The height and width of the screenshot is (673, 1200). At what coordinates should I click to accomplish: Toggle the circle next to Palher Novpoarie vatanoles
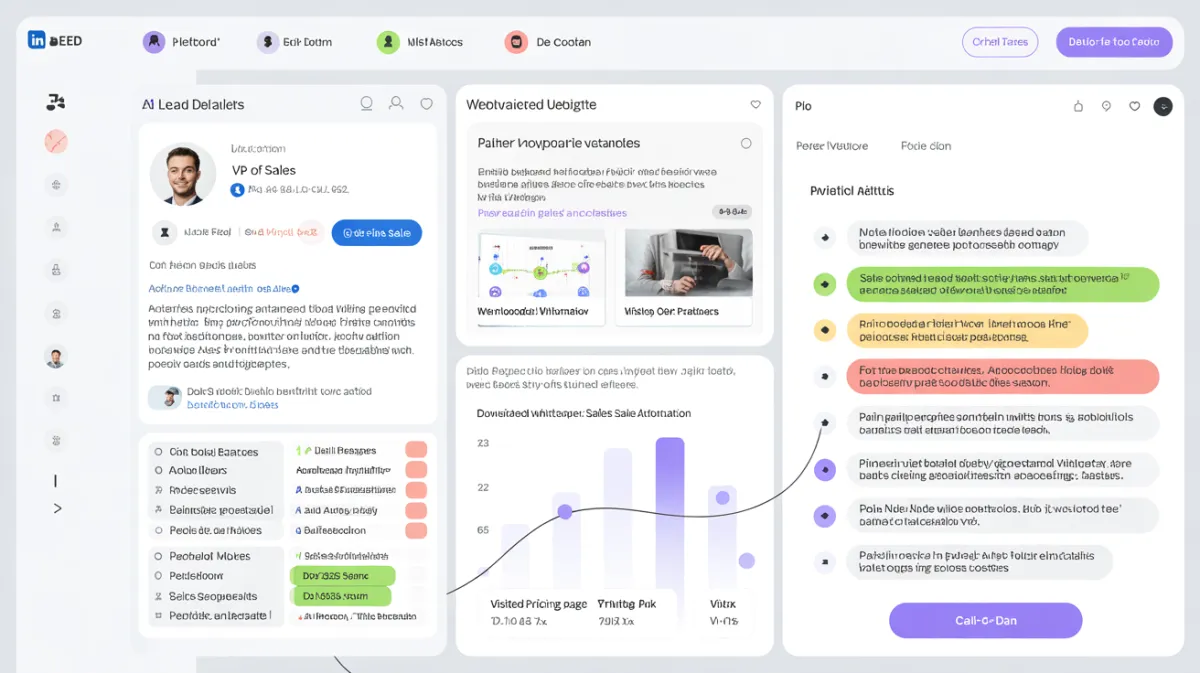coord(746,143)
